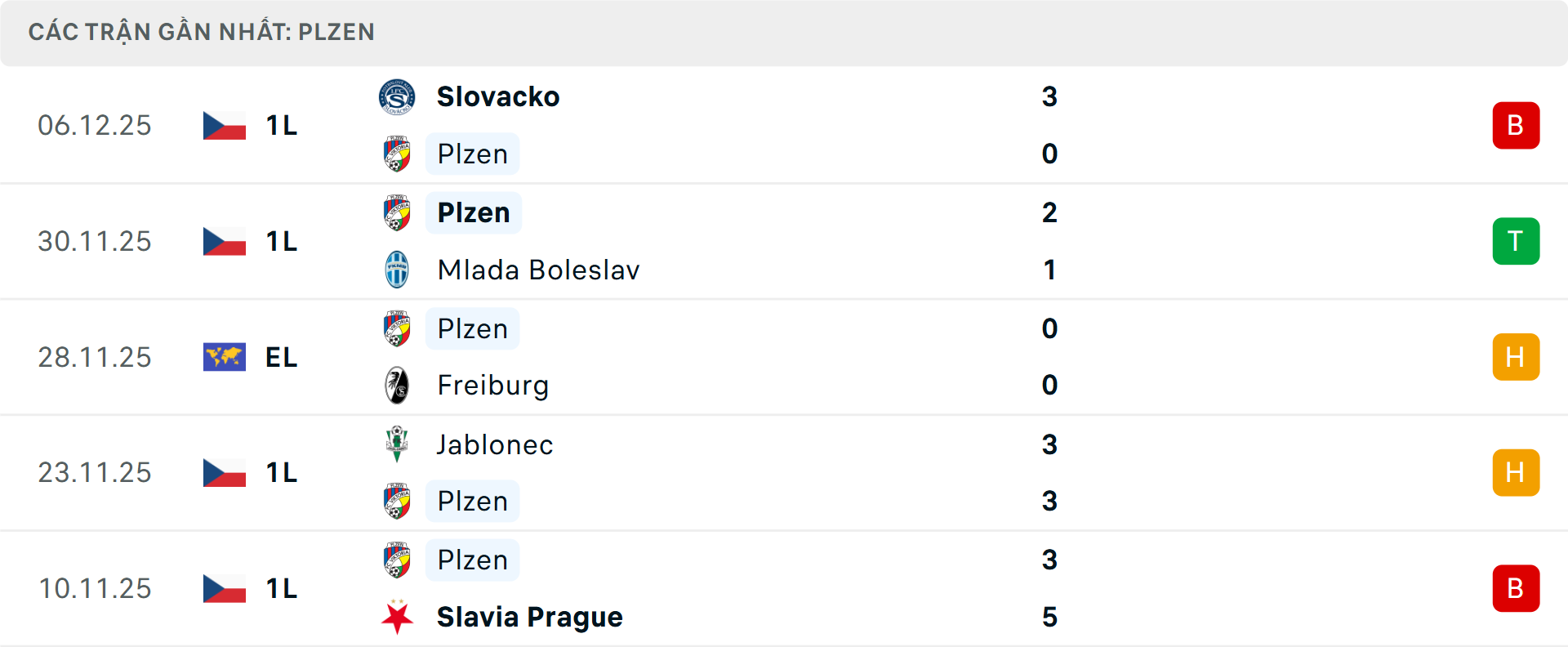
Task: Click the Mlada Boleslav club crest
Action: pos(397,270)
